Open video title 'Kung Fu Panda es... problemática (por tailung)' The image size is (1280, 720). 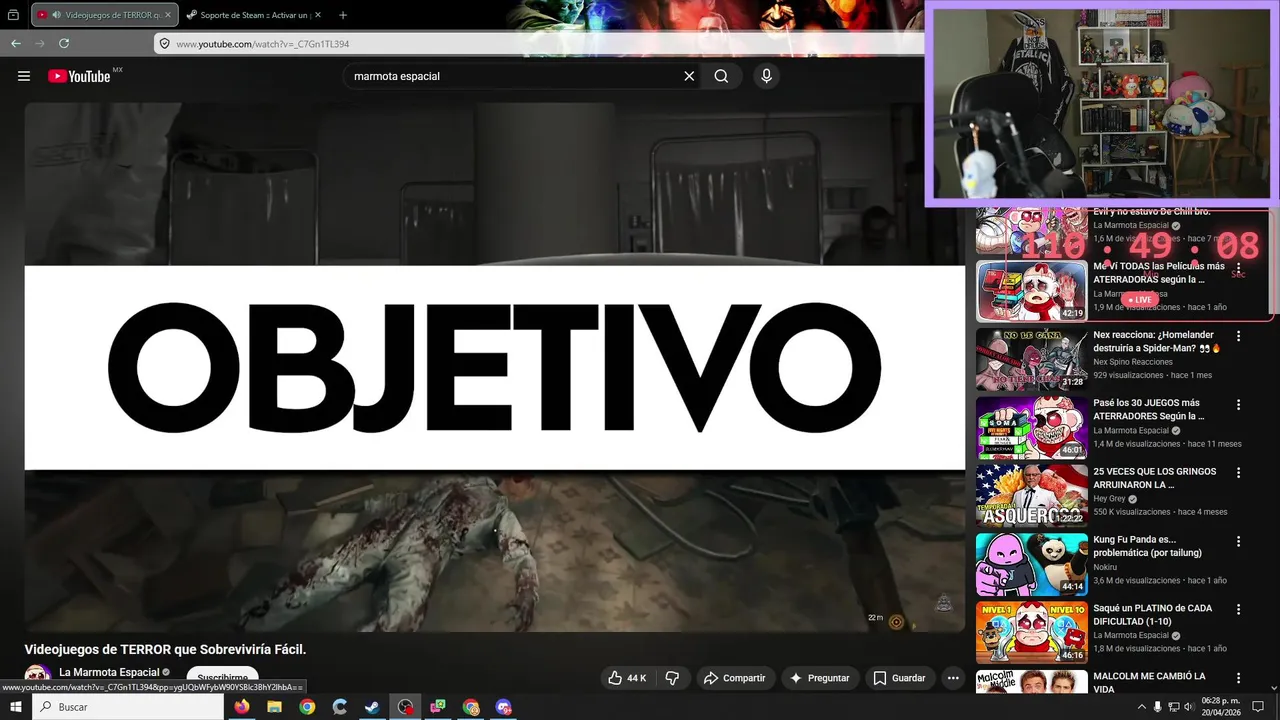tap(1148, 546)
